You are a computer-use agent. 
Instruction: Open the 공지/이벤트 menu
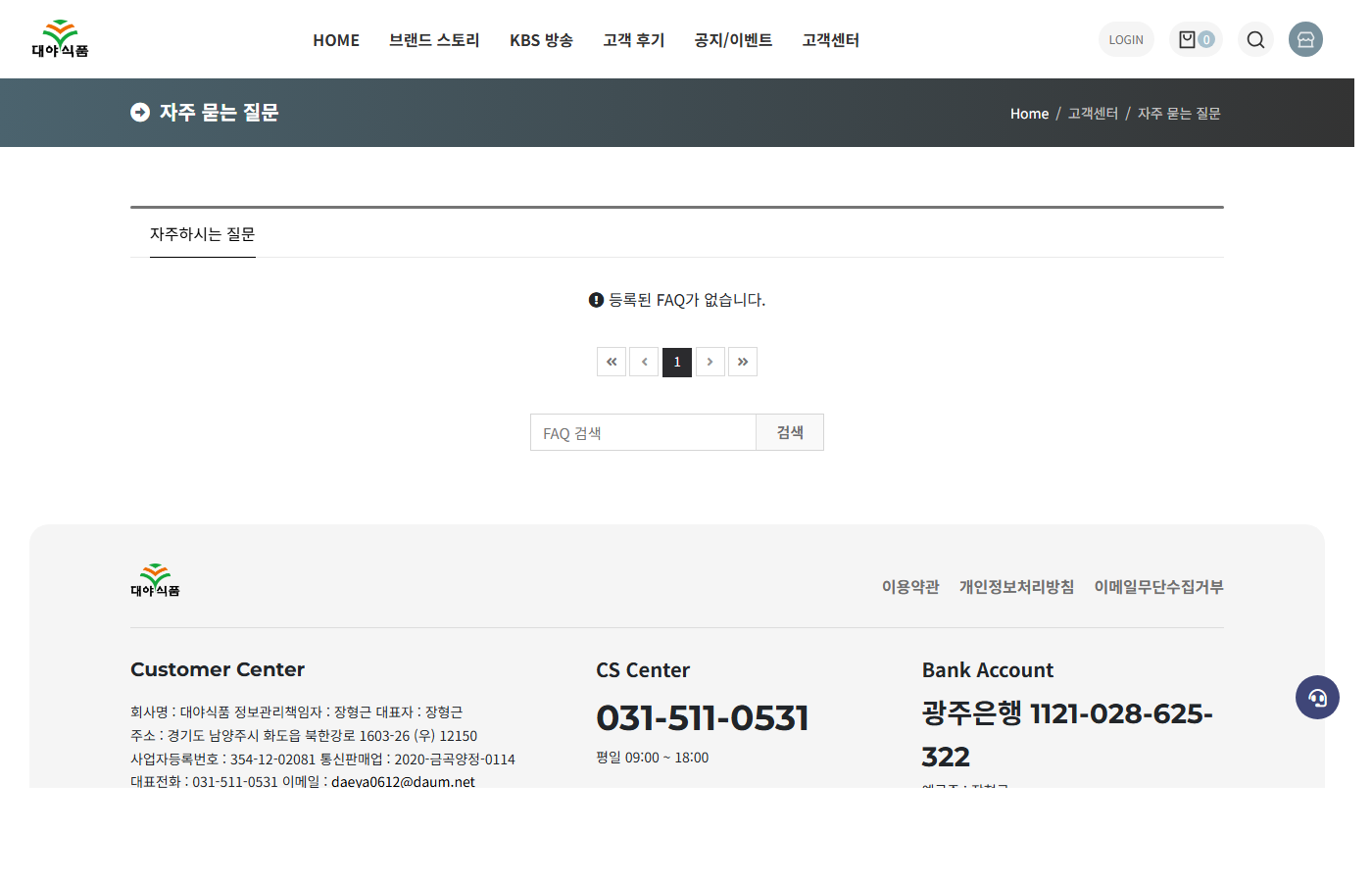[733, 40]
